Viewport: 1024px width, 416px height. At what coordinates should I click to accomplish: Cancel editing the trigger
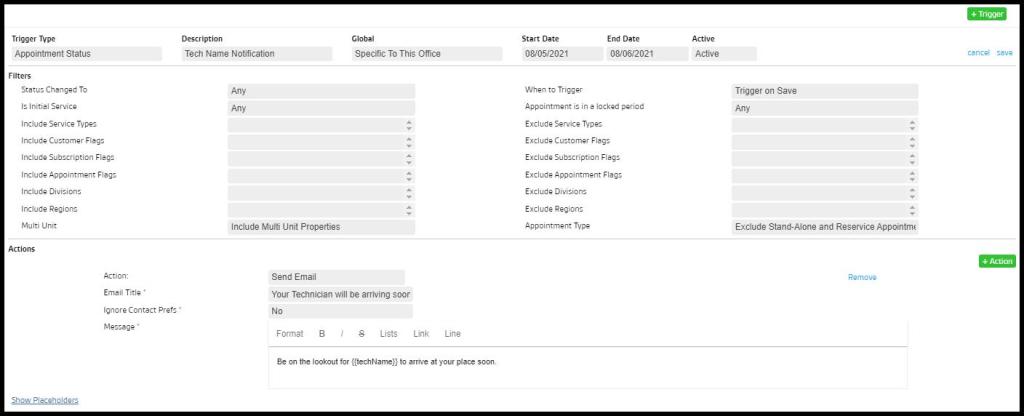[x=978, y=53]
